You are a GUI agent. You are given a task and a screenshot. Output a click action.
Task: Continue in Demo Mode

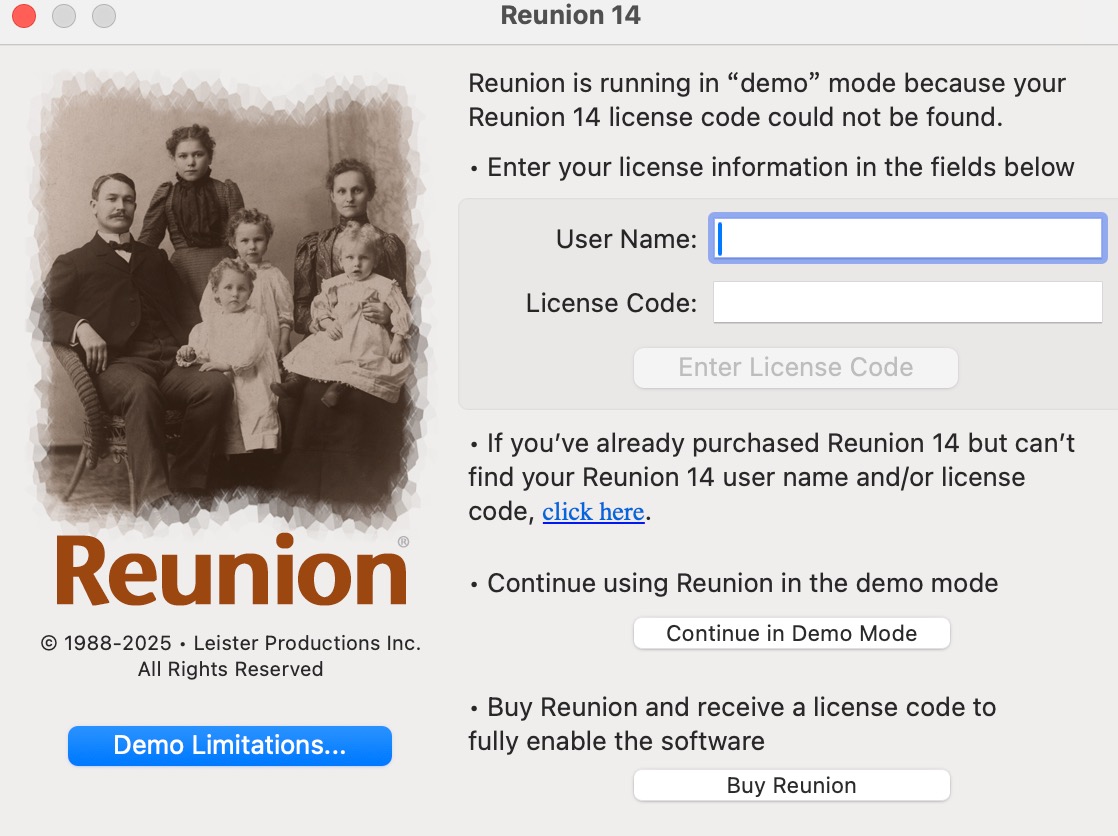[791, 633]
